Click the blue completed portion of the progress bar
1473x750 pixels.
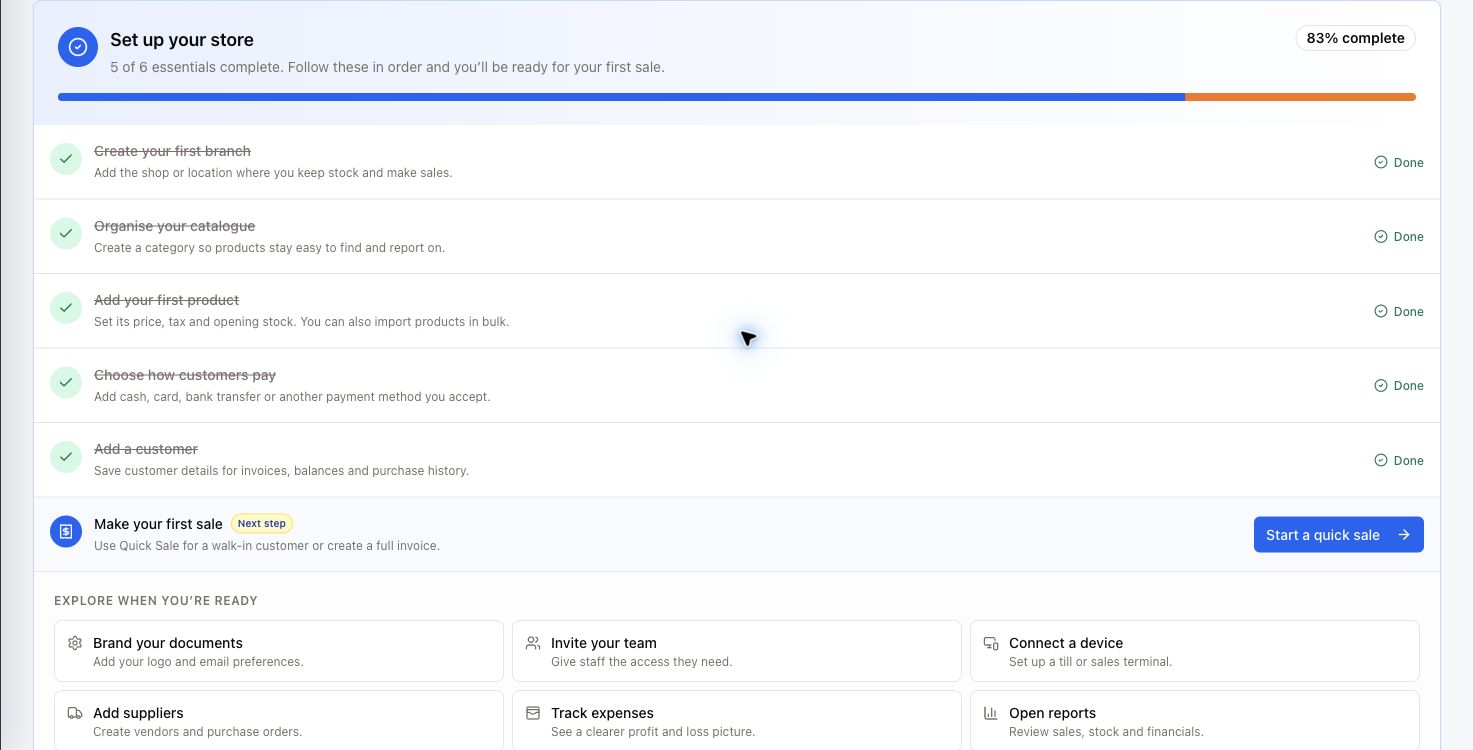point(621,97)
